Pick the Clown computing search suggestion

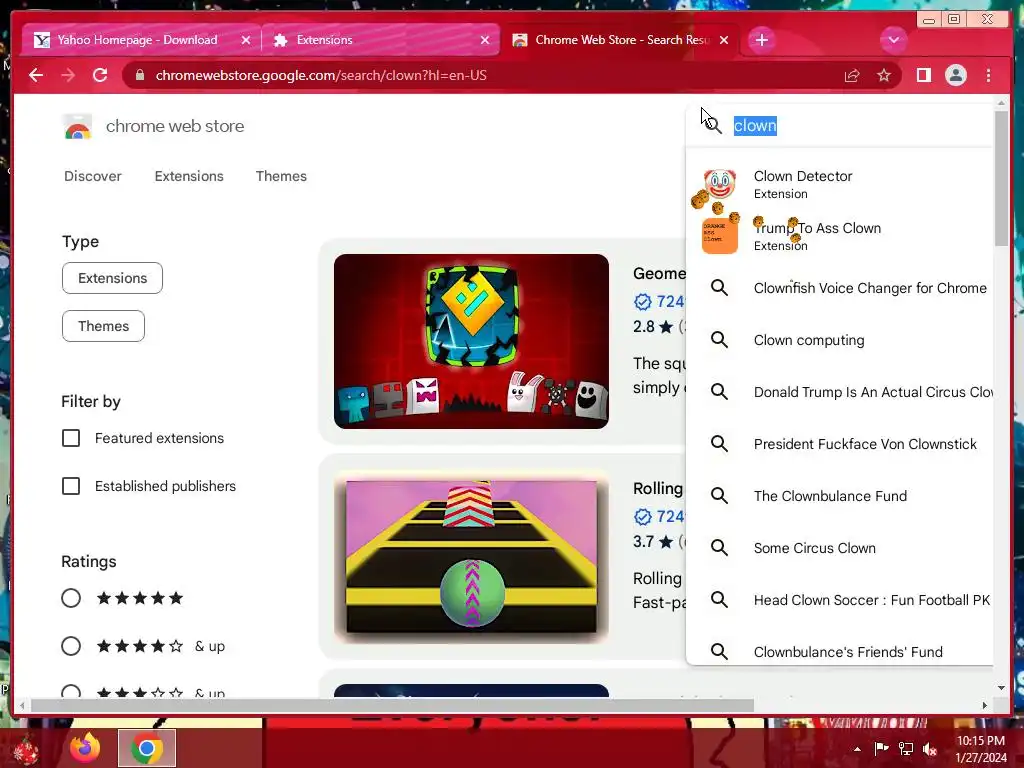(840, 340)
